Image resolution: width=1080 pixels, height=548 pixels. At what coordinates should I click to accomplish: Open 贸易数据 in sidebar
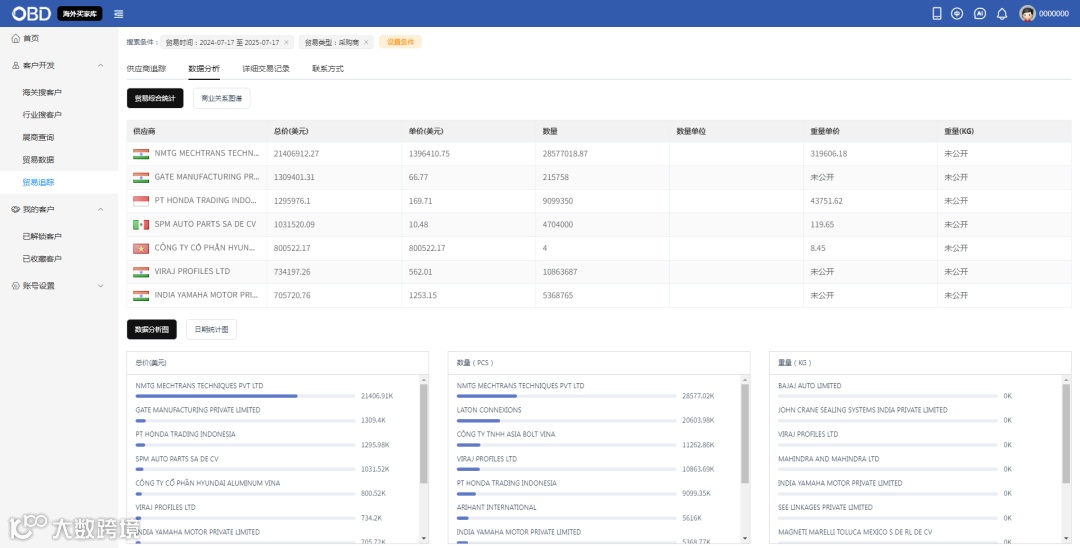[38, 160]
